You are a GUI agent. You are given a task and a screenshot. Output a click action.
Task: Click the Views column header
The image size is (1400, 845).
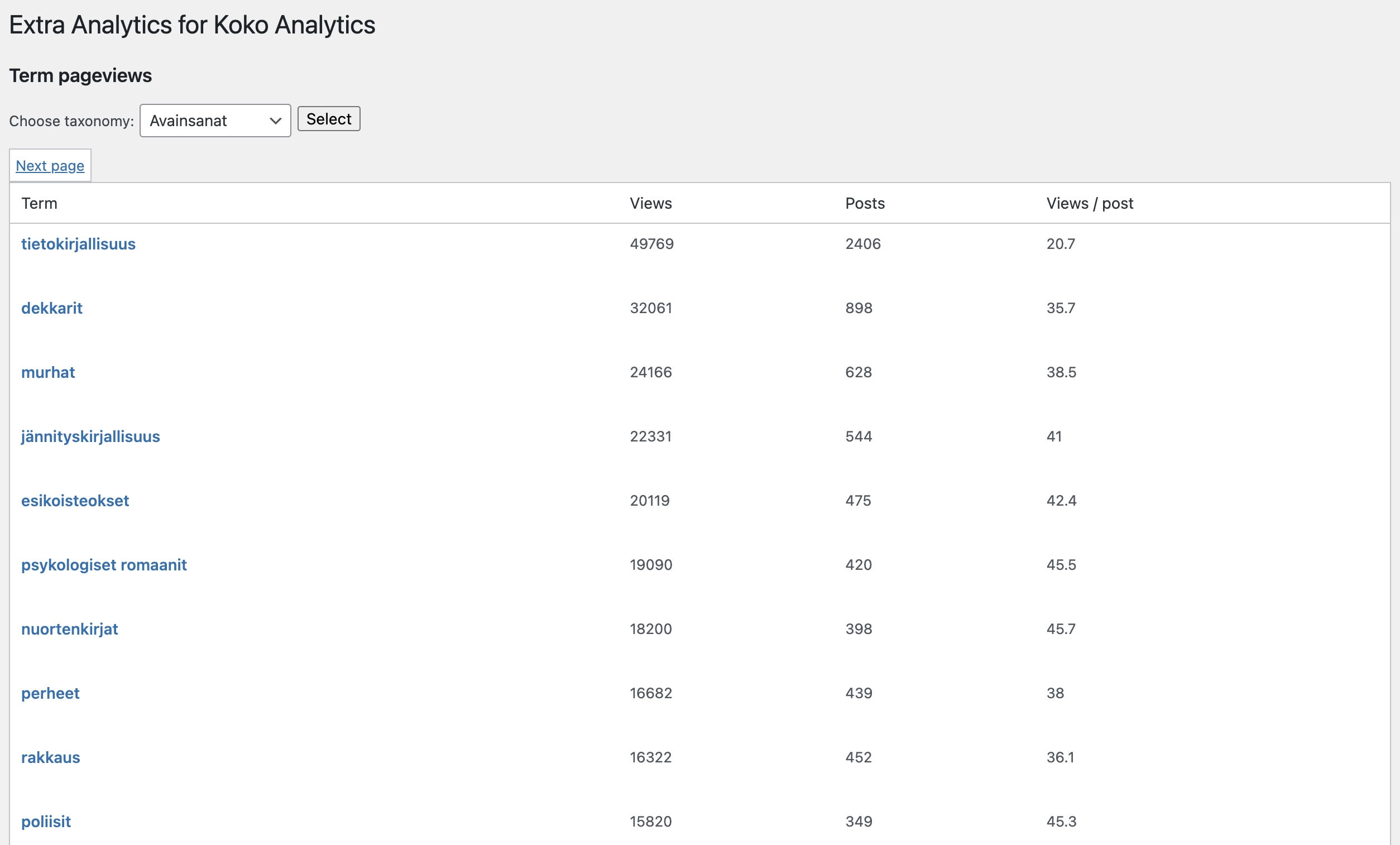coord(650,204)
